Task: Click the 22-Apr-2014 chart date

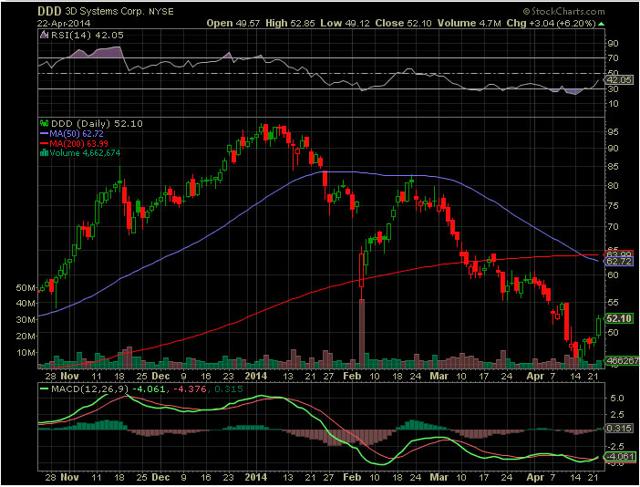Action: coord(64,23)
